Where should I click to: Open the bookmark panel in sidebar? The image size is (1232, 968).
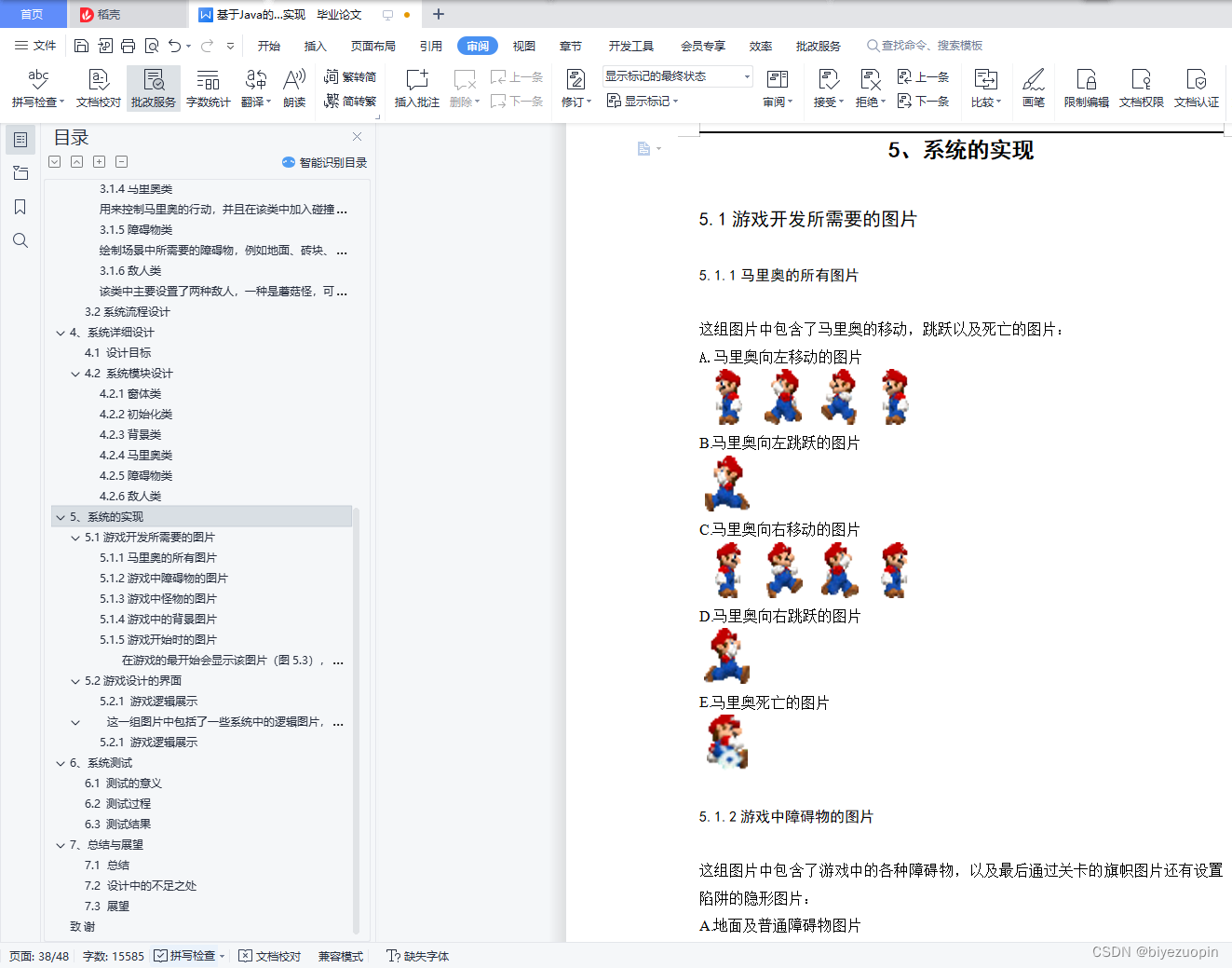click(20, 207)
